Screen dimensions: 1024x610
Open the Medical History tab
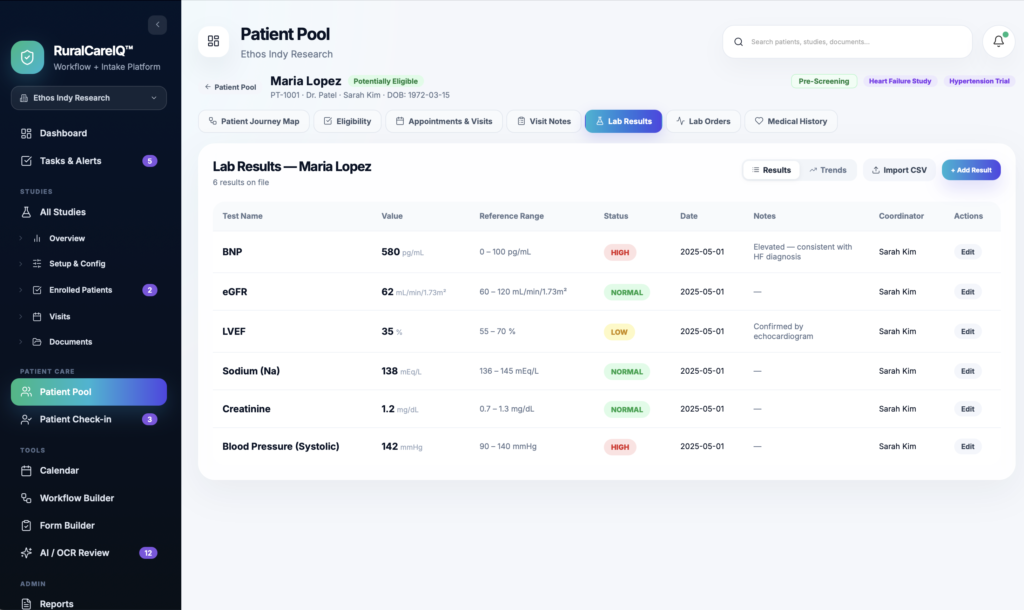791,121
